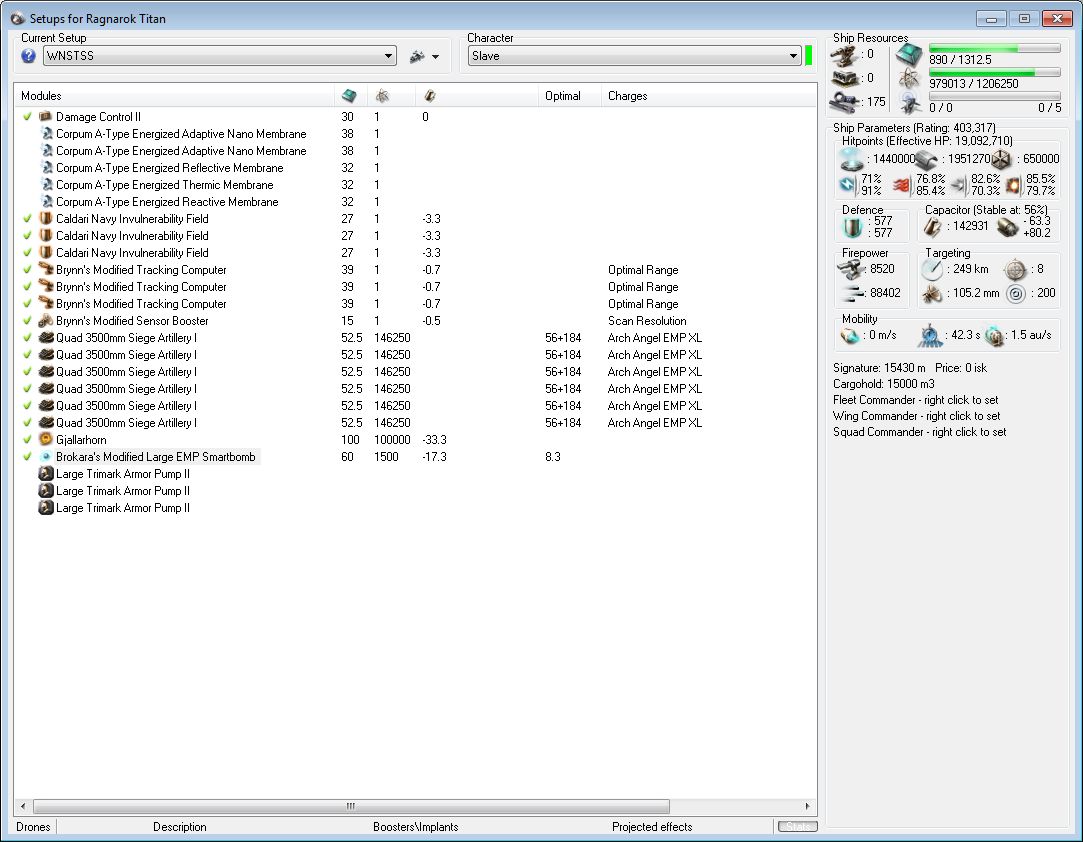Click the Stats button at bottom right
This screenshot has height=842, width=1083.
pos(798,826)
